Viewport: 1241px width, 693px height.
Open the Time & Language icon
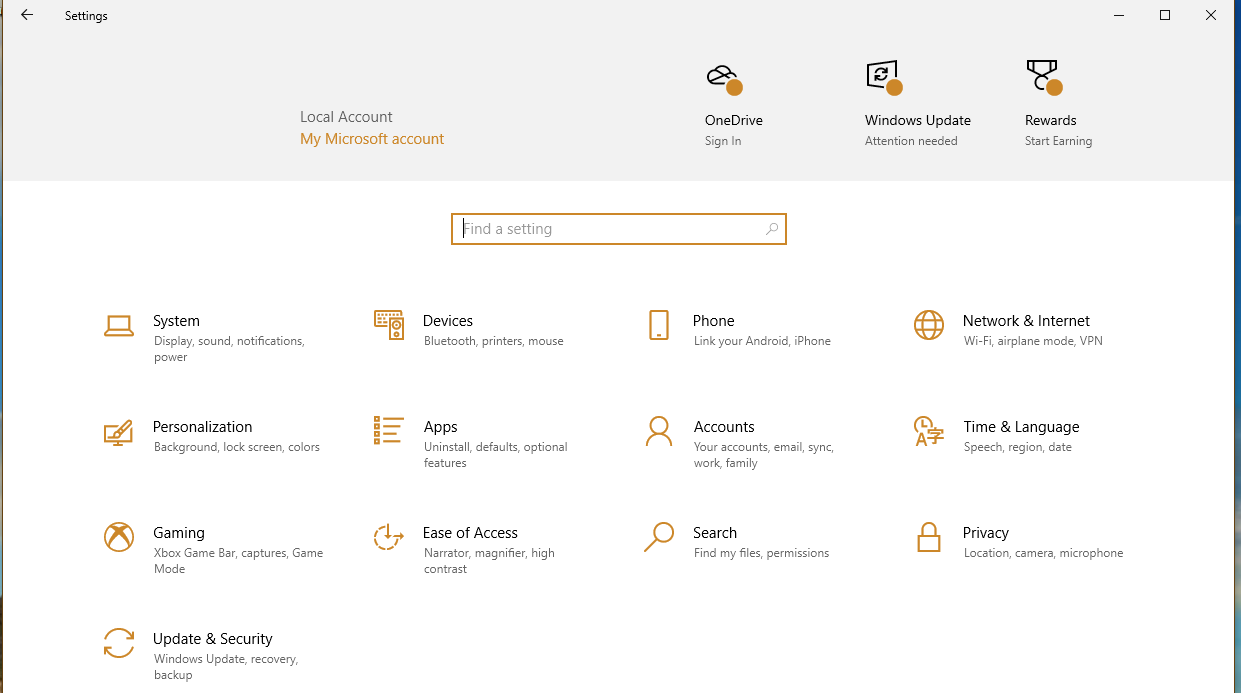pos(929,431)
